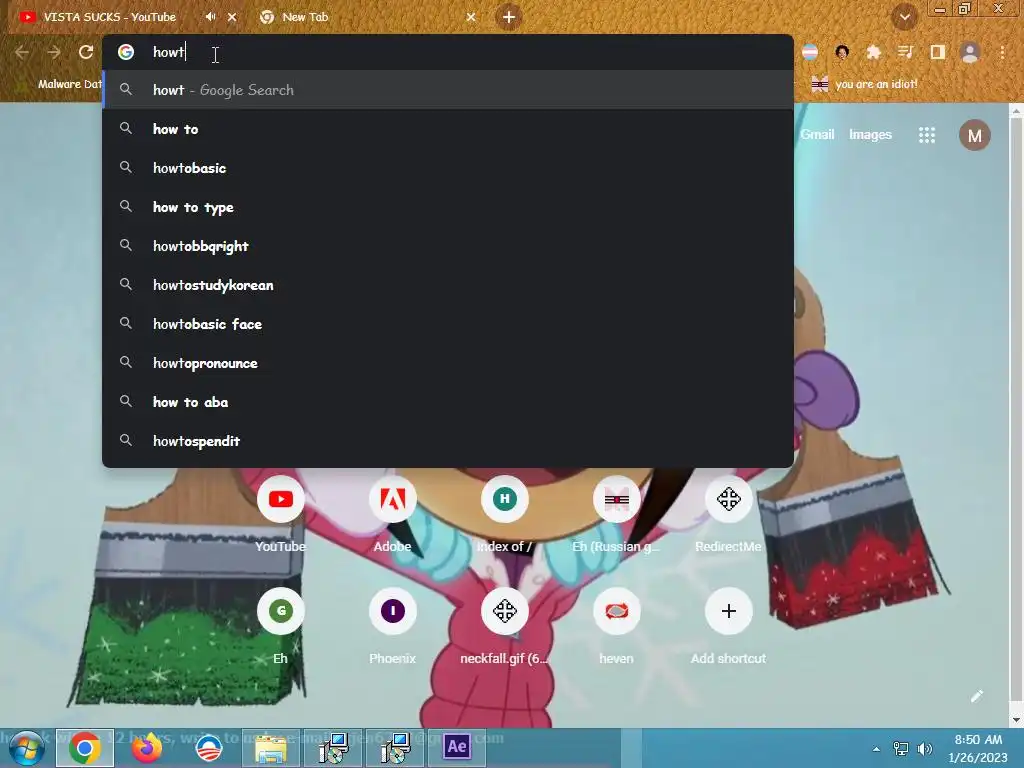Open the network tray icon
Viewport: 1024px width, 768px height.
901,749
